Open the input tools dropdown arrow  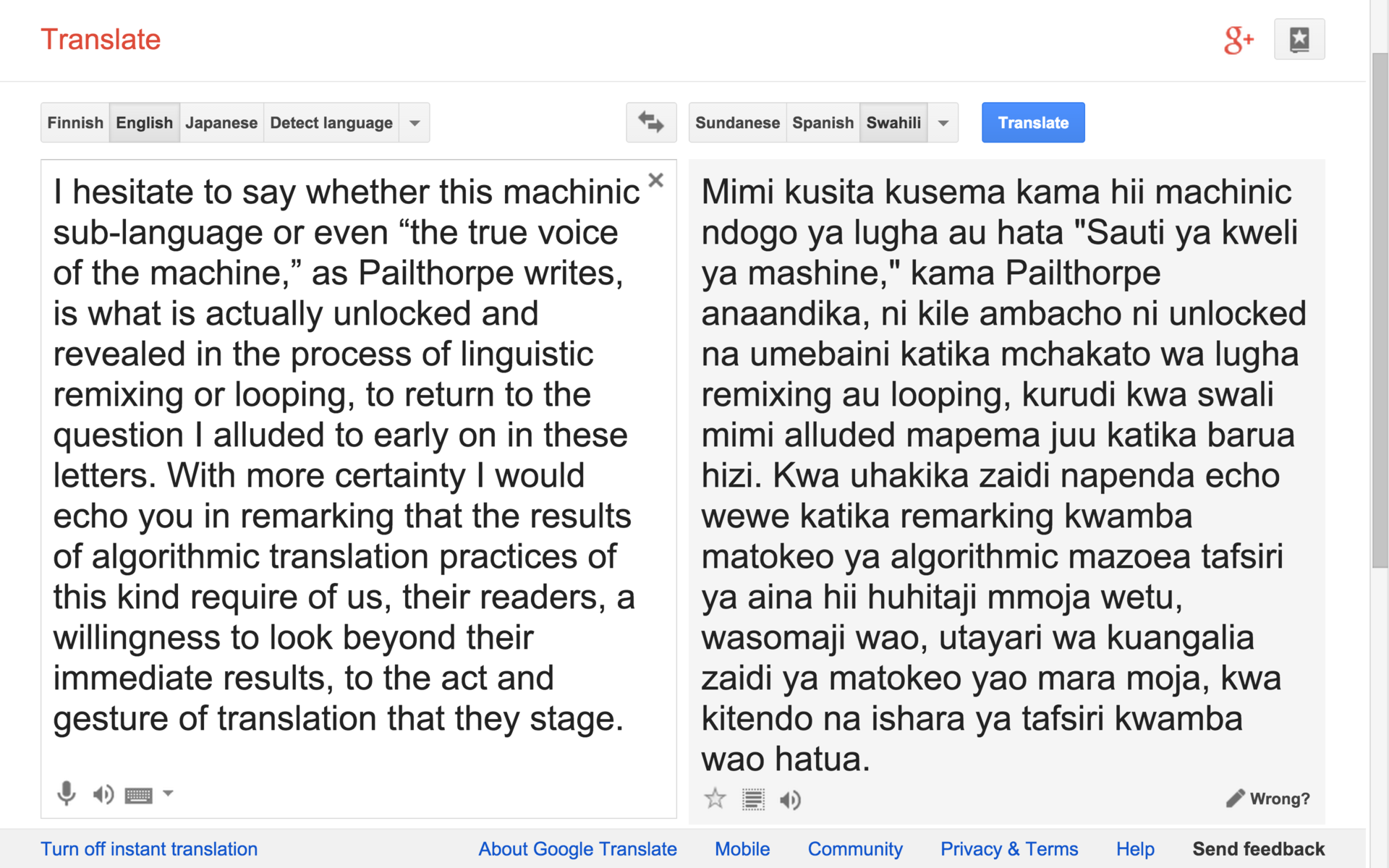[169, 793]
